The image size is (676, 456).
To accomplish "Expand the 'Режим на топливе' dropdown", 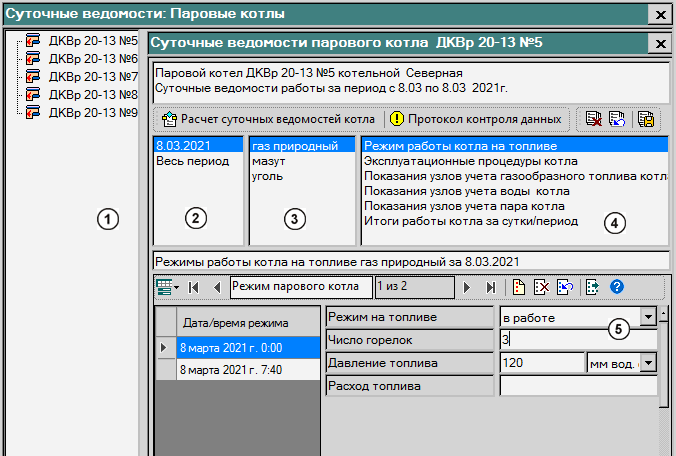I will point(648,317).
